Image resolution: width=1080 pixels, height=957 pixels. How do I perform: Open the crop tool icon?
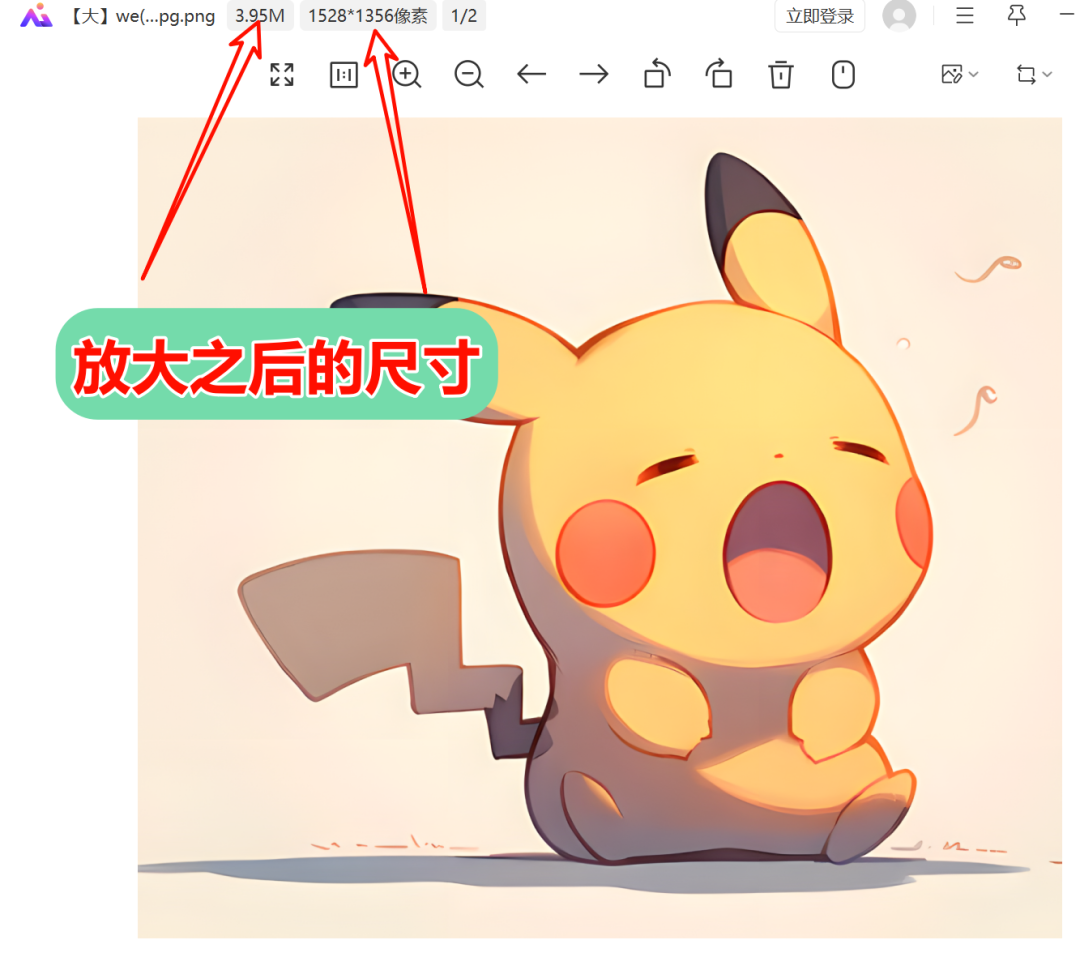(x=1026, y=74)
